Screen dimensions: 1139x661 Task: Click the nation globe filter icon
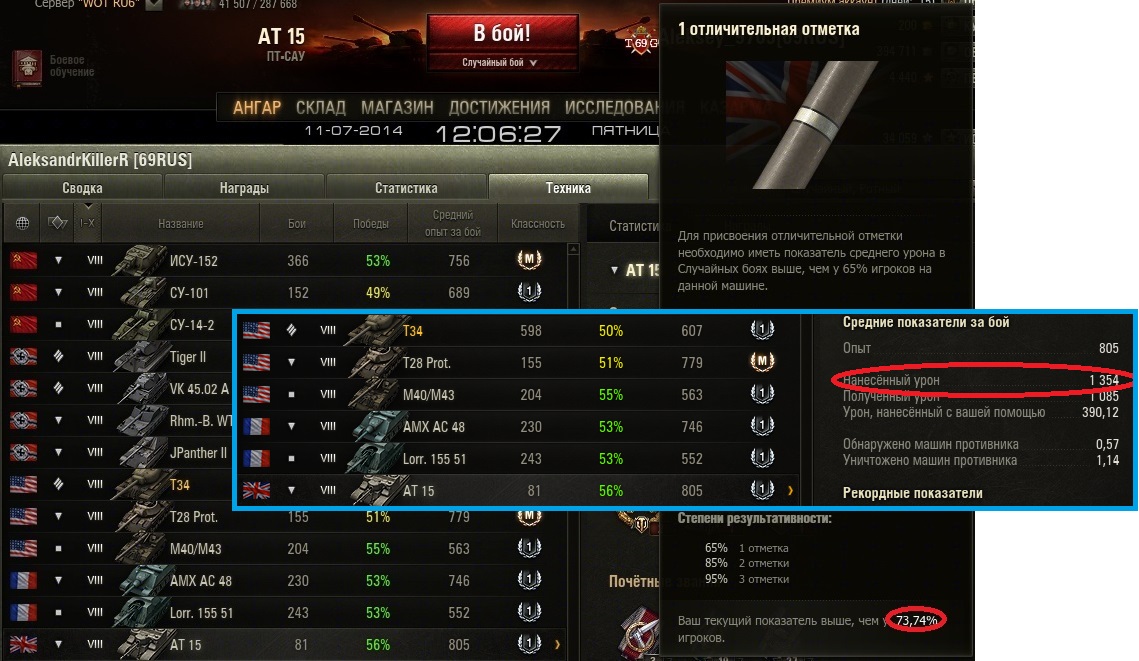point(23,223)
